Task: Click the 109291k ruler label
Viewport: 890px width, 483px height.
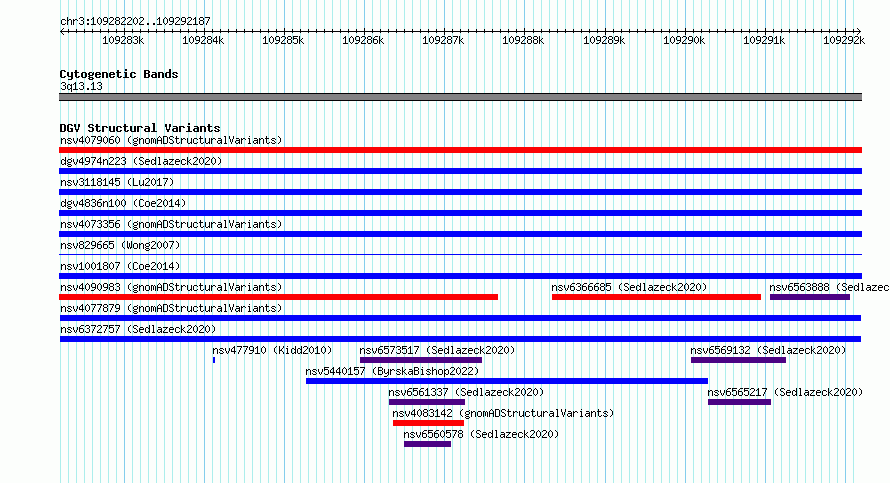Action: click(764, 40)
